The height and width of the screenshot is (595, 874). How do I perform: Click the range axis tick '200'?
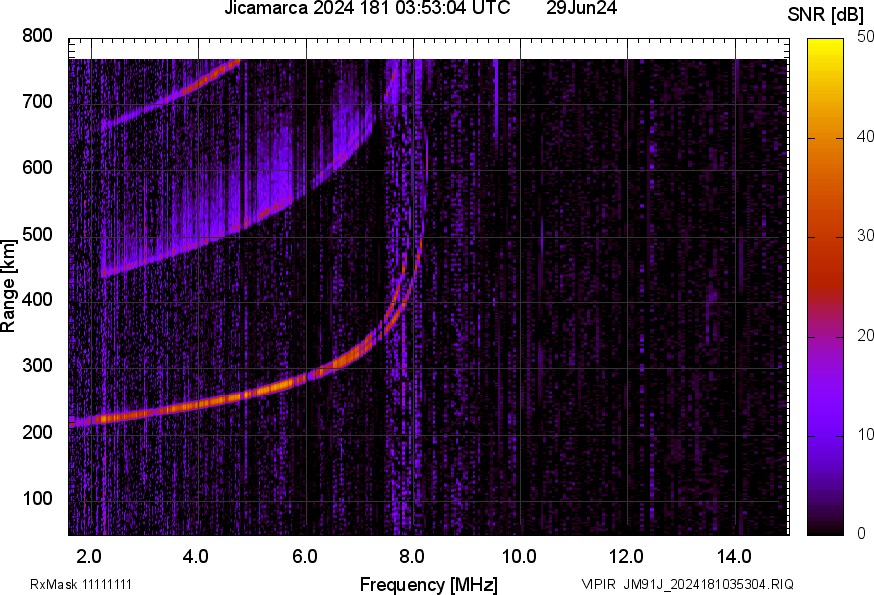pos(37,432)
